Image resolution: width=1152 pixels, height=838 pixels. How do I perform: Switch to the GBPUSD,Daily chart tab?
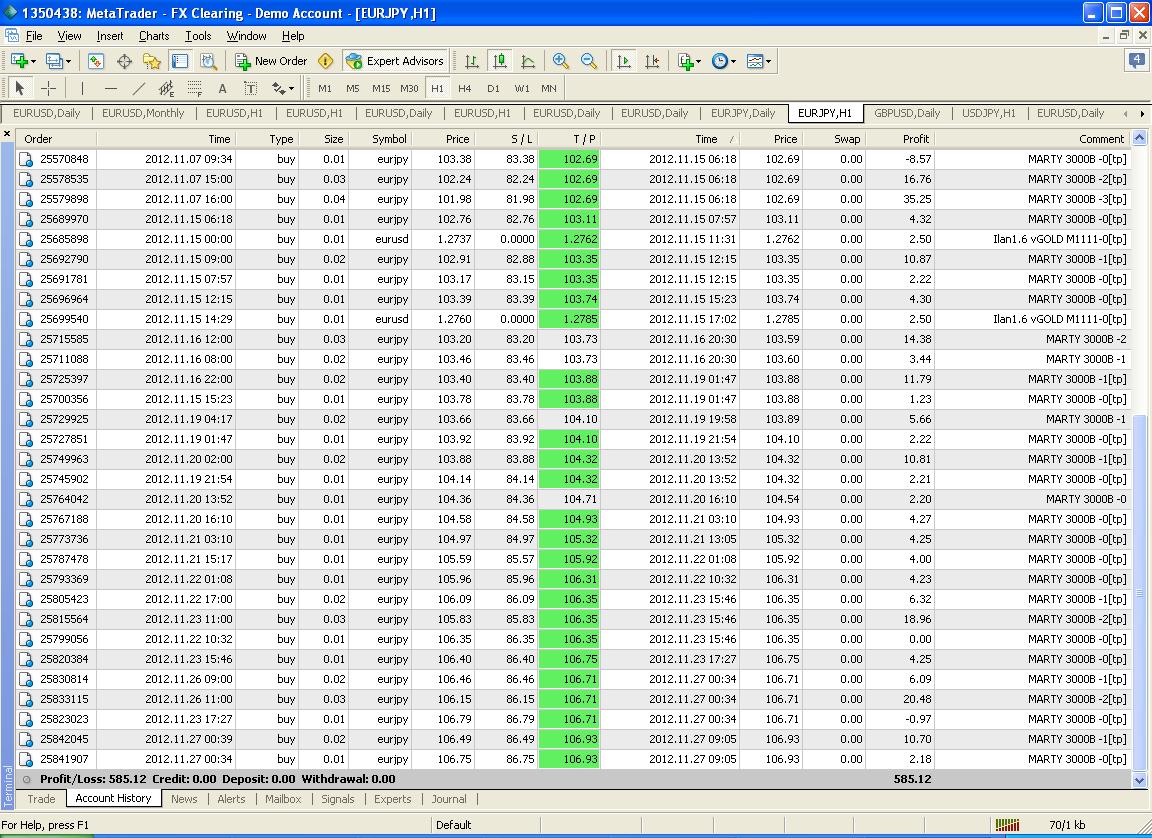point(907,113)
